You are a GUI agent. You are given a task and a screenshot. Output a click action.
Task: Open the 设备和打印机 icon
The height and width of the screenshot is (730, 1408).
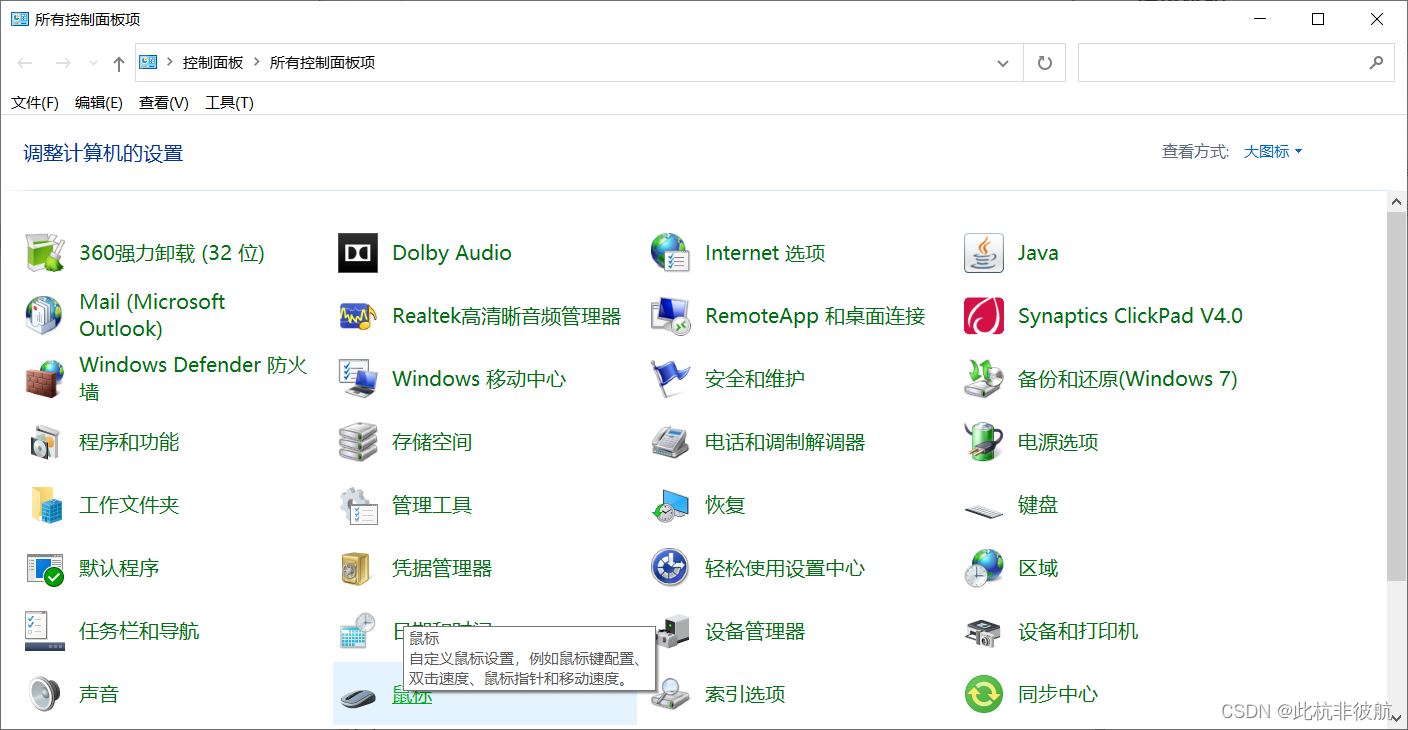(983, 631)
